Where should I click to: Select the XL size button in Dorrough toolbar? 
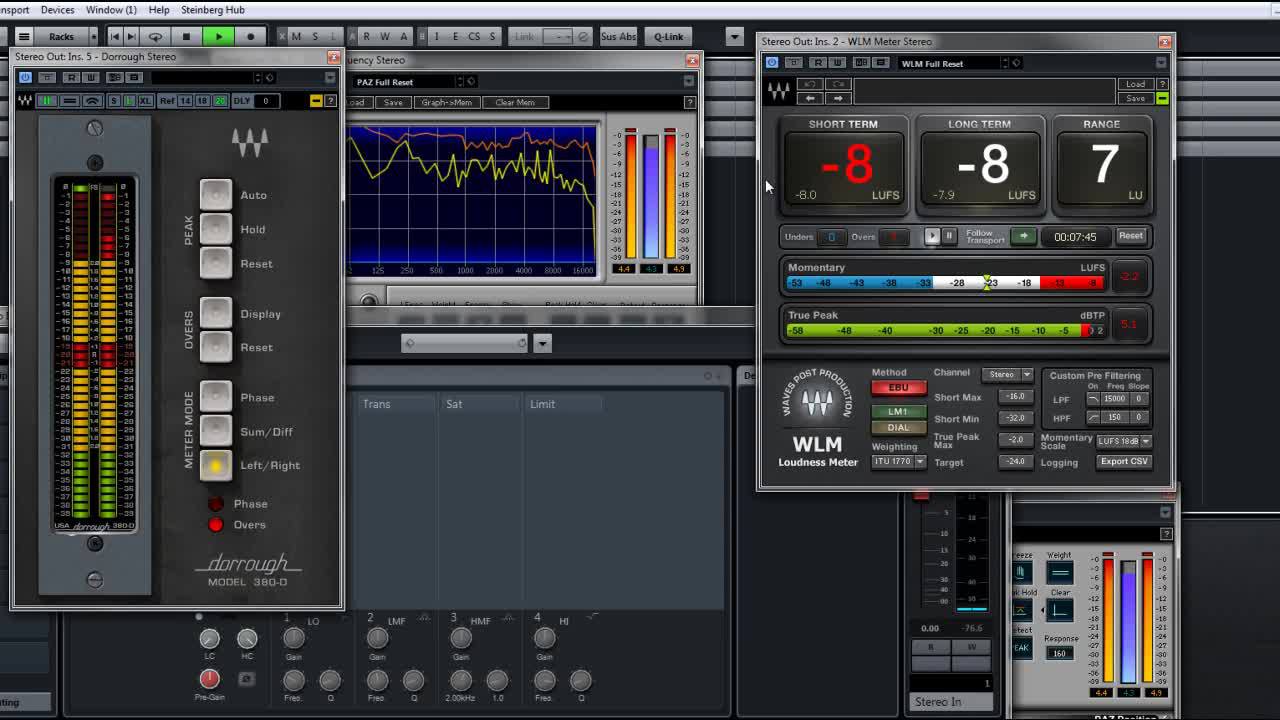pyautogui.click(x=146, y=101)
